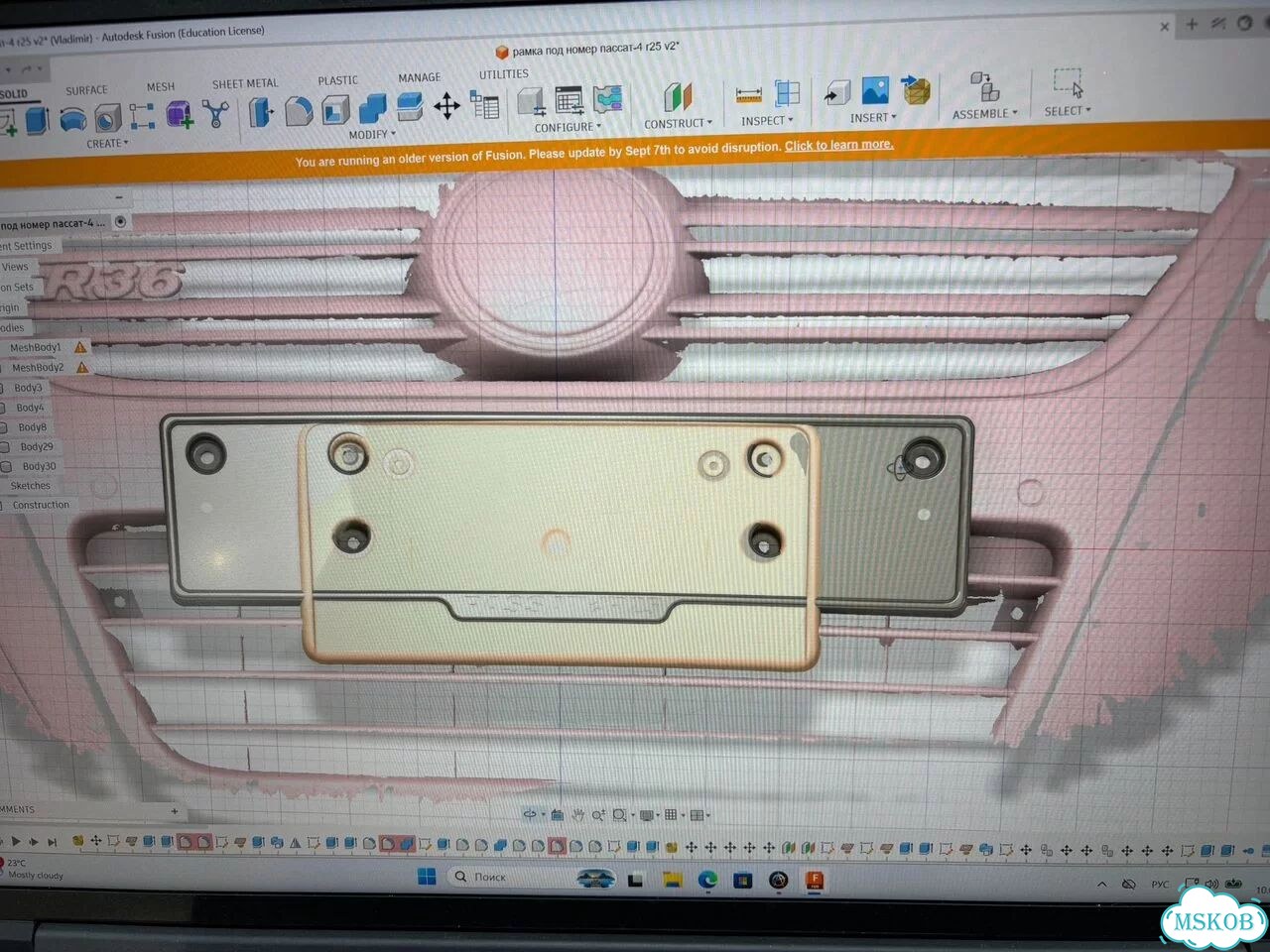Screen dimensions: 1270x952
Task: Expand the CONFIGURE dropdown
Action: click(568, 127)
